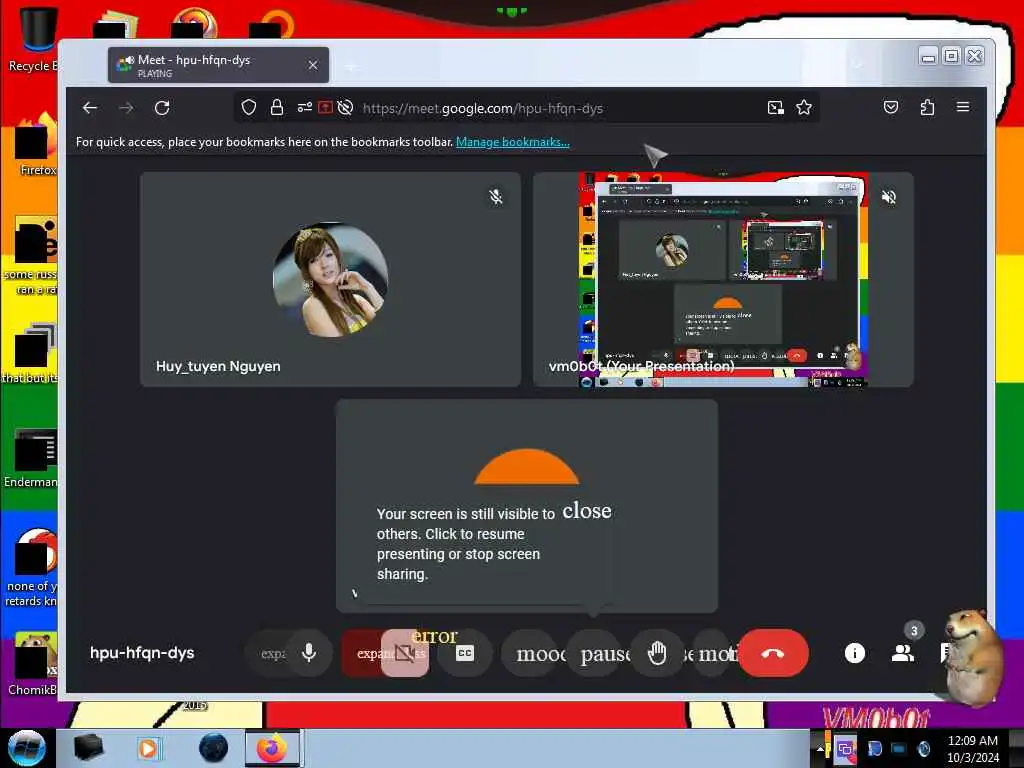Open the media player taskbar icon
Screen dimensions: 1024x768
pyautogui.click(x=149, y=748)
